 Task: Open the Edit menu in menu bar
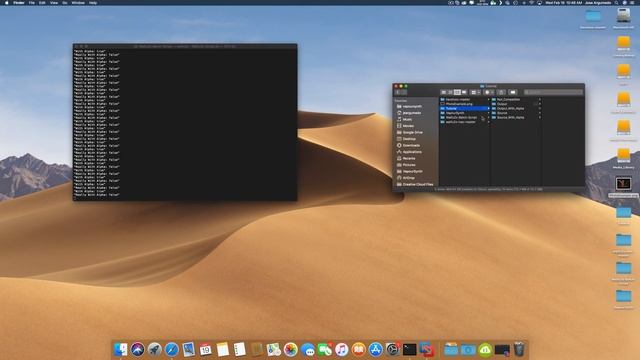[x=42, y=2]
